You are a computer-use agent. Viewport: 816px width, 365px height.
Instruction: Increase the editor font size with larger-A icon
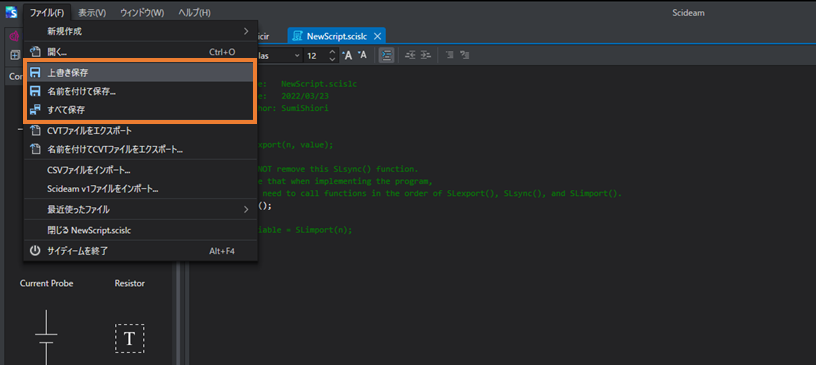click(x=347, y=55)
